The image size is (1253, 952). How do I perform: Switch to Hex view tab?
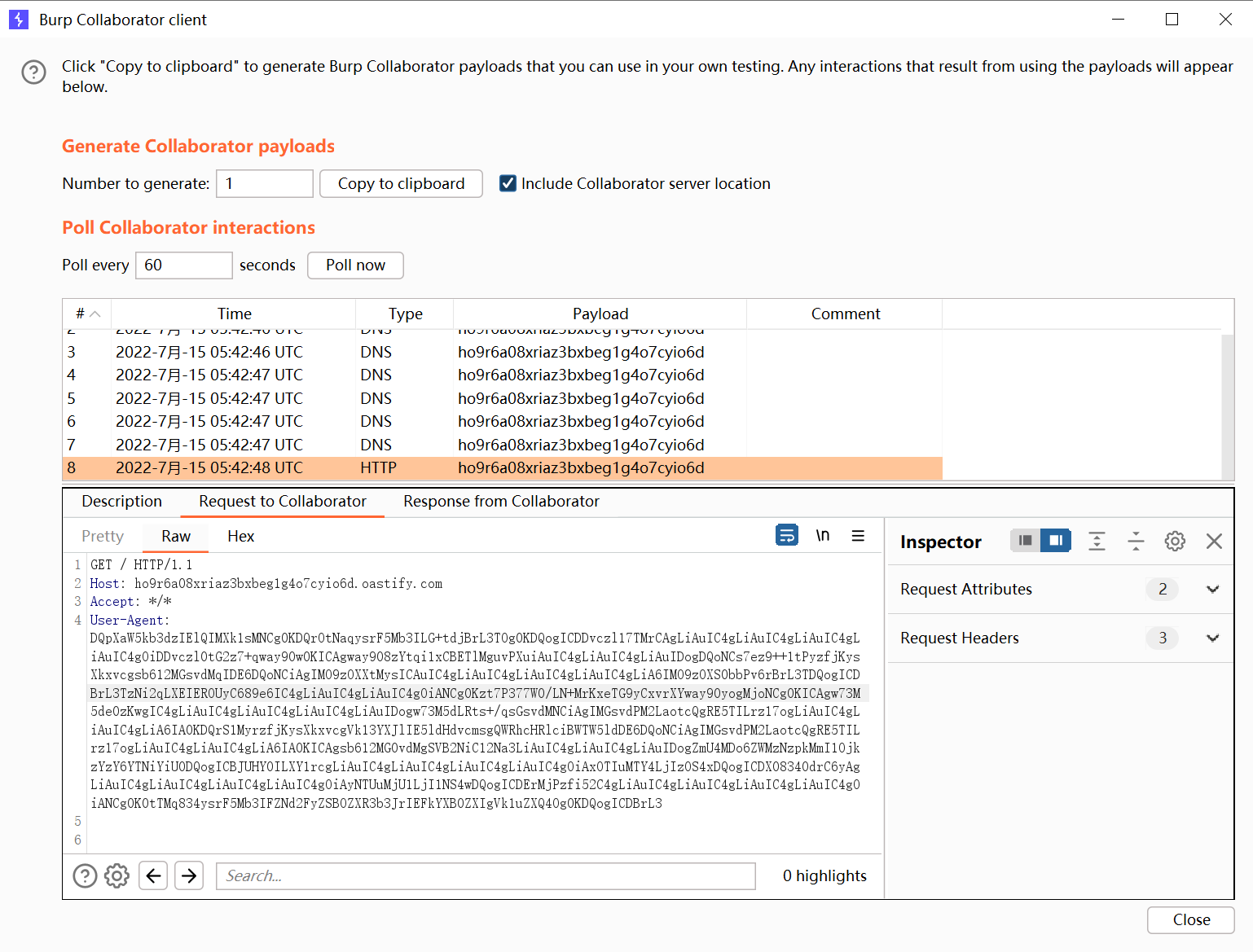[x=240, y=536]
